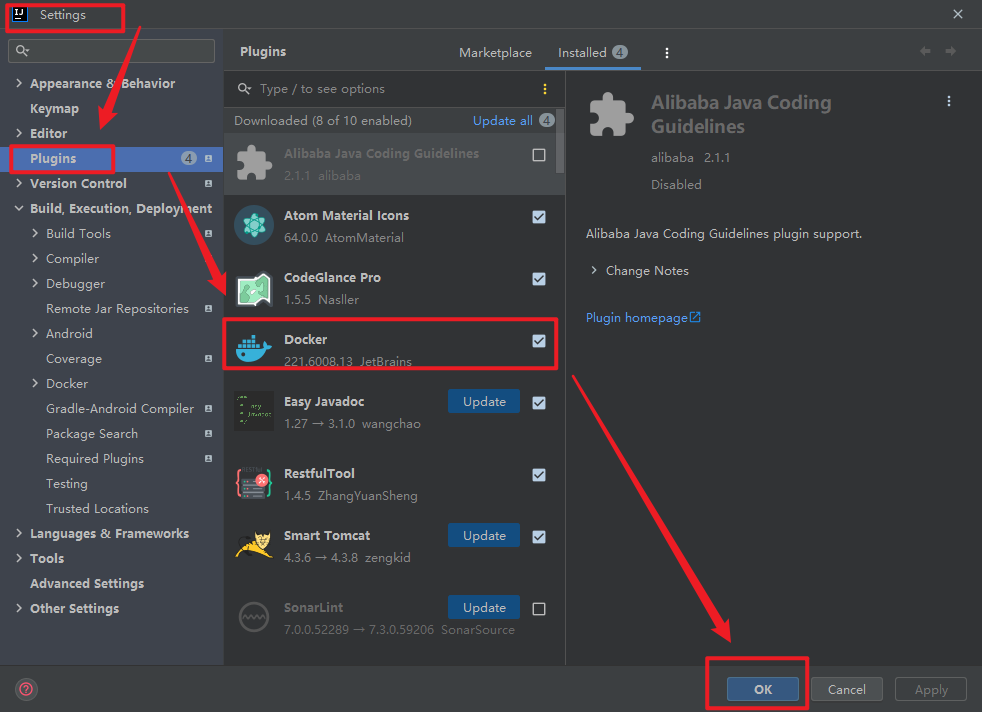Select Version Control in the settings tree

[x=78, y=183]
